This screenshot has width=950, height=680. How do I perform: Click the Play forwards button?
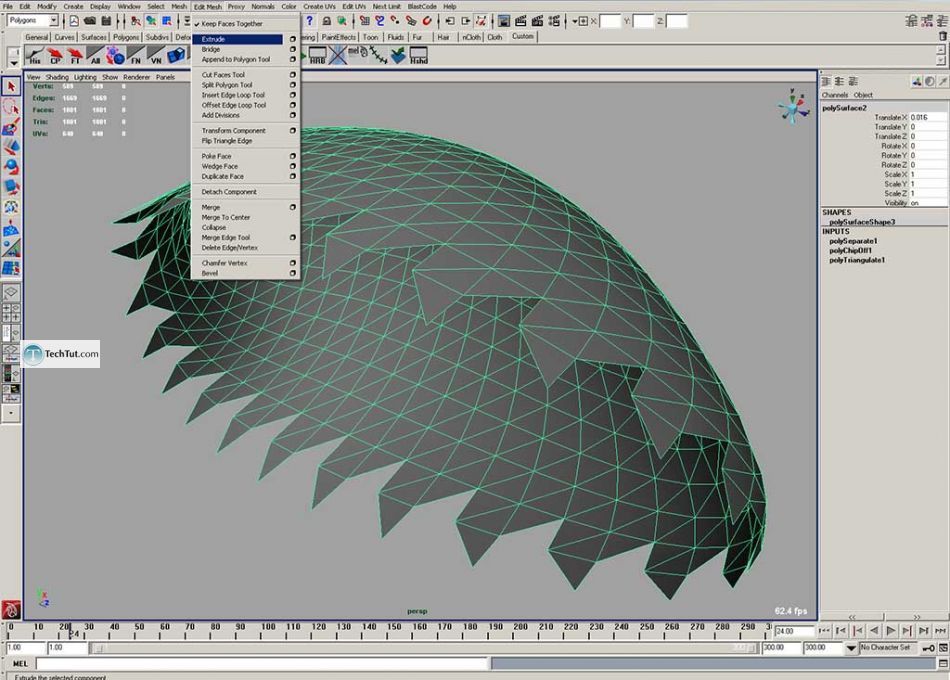tap(891, 631)
